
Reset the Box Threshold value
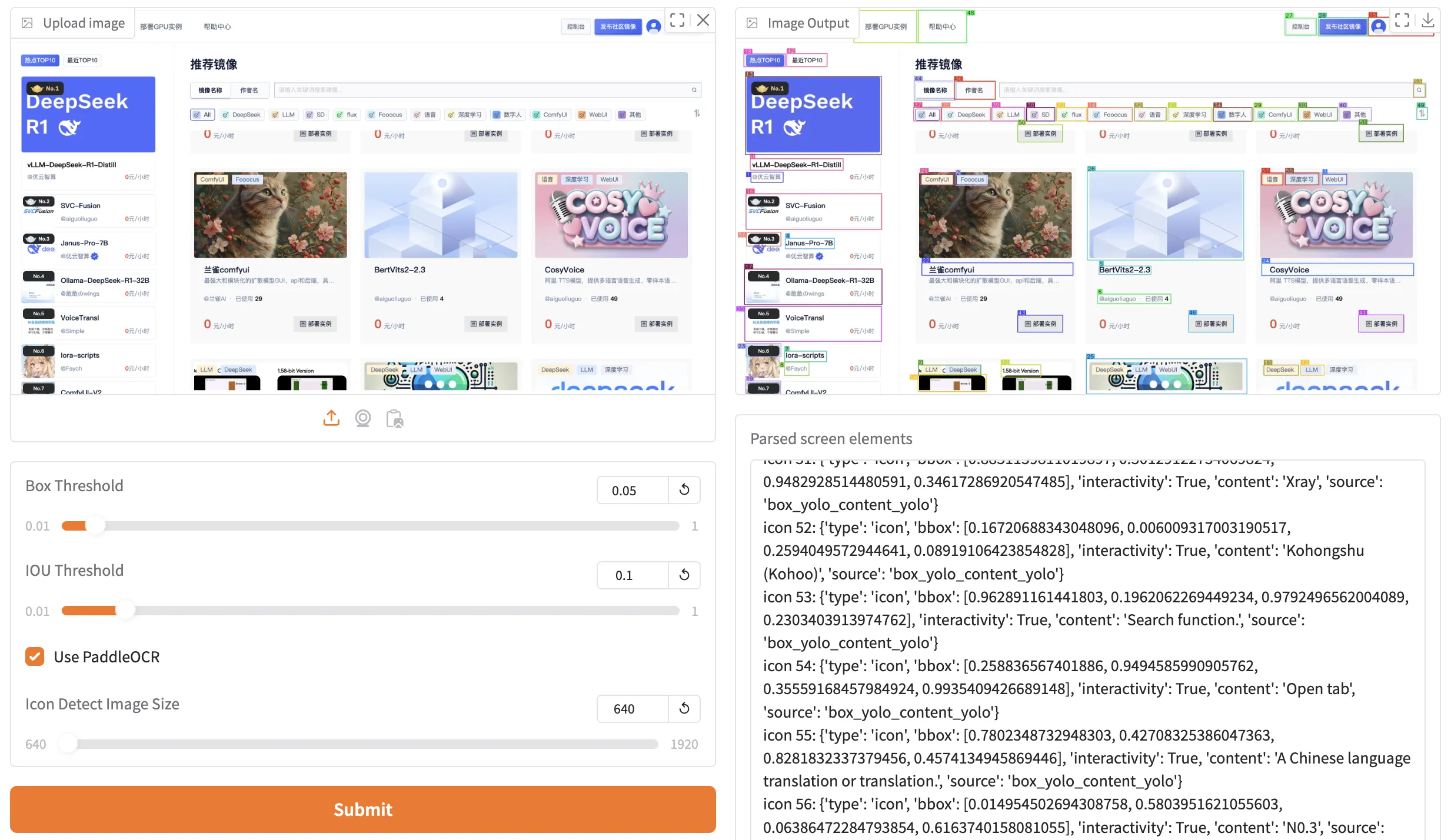(x=684, y=490)
